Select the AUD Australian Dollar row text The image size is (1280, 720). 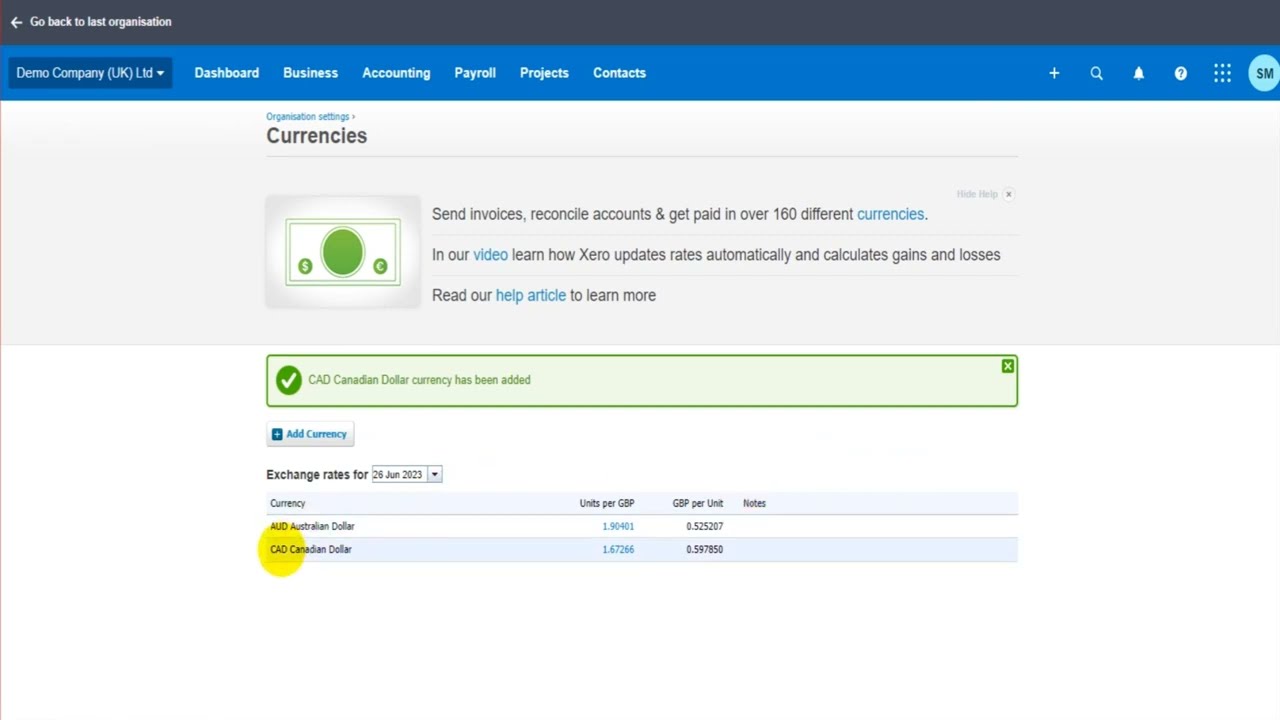point(312,526)
